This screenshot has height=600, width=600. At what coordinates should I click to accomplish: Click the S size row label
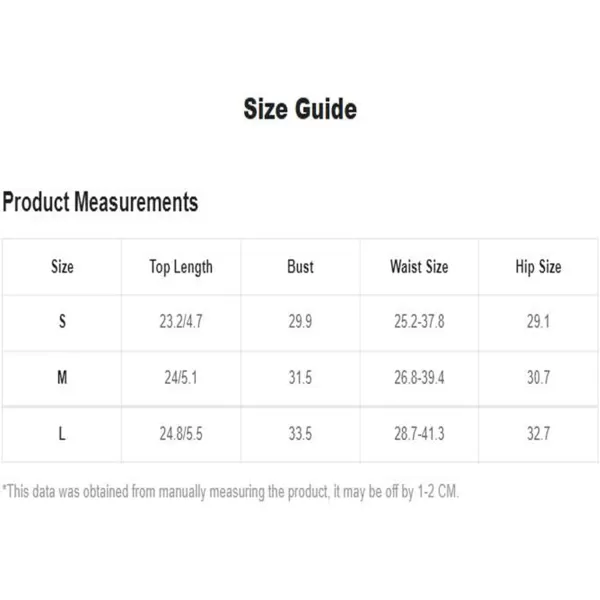click(62, 321)
